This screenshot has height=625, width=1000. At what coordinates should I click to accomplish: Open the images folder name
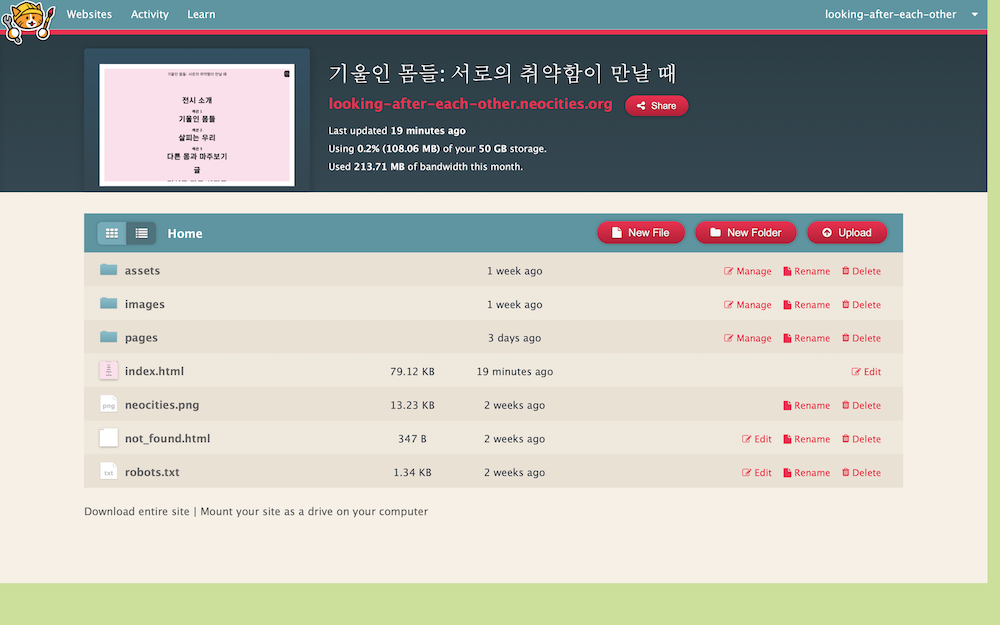pyautogui.click(x=145, y=304)
